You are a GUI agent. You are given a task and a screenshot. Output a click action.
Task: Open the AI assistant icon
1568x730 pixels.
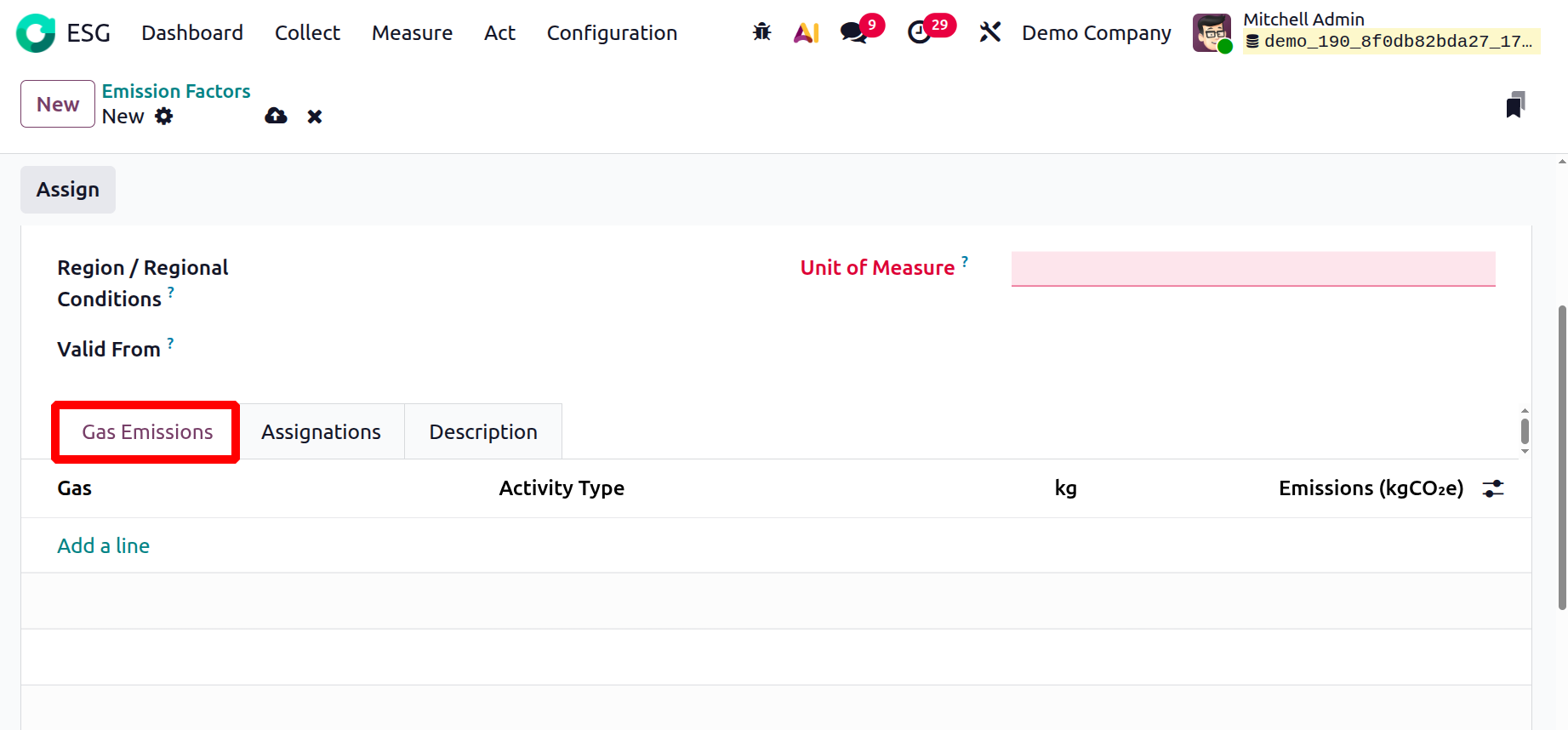point(806,32)
